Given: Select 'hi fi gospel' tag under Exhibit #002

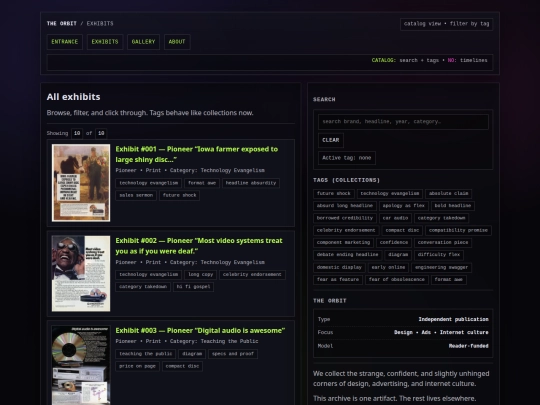Looking at the screenshot, I should click(x=194, y=287).
